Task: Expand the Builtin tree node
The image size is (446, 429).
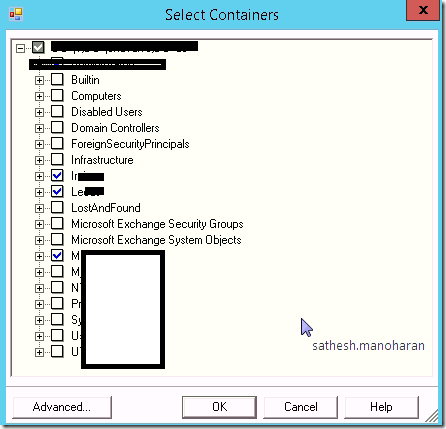Action: point(39,80)
